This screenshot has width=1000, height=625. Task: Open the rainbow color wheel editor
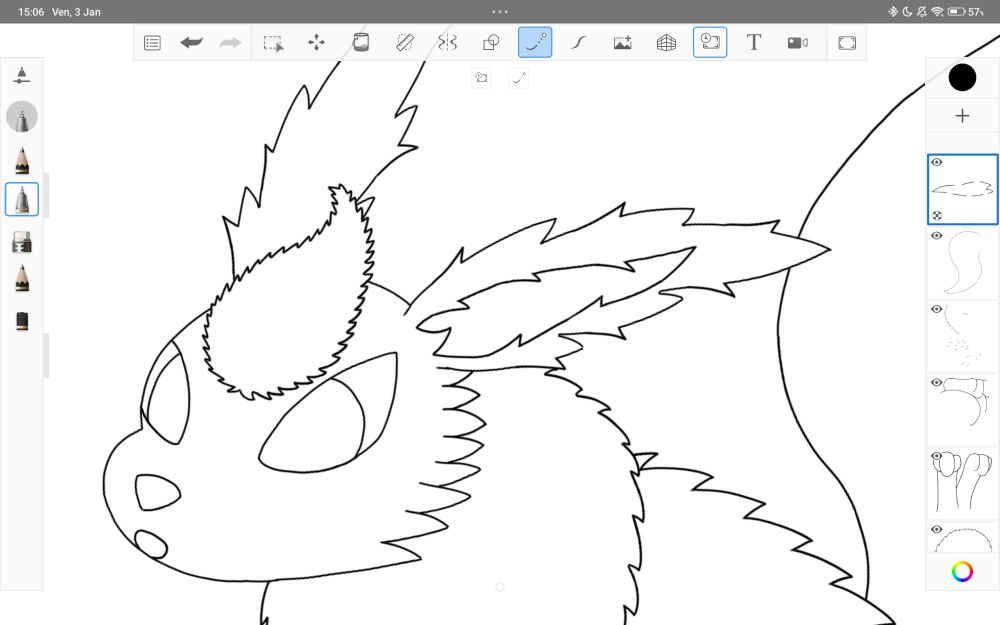(962, 571)
